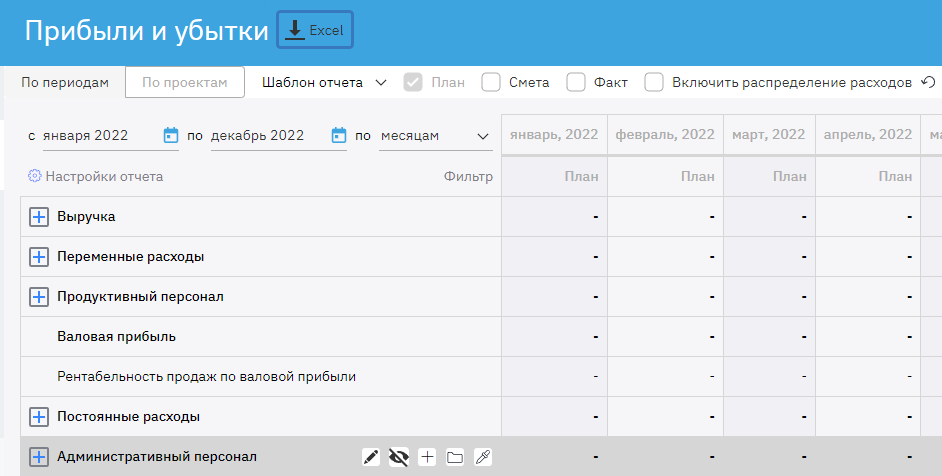Enable the Факт checkbox

pyautogui.click(x=576, y=82)
